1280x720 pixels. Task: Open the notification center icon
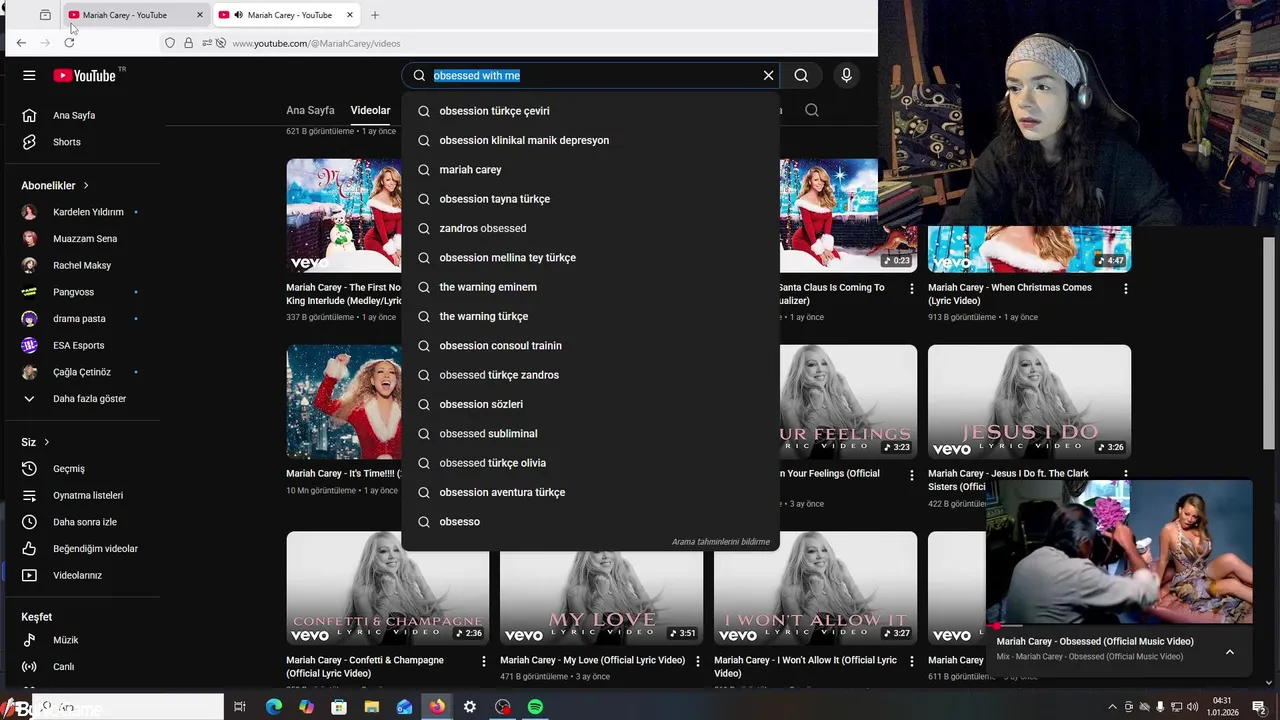(x=1259, y=707)
